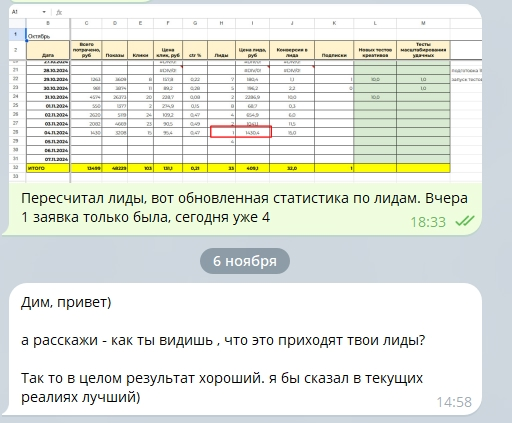
Task: Select the date cell 01.11.2024
Action: pyautogui.click(x=48, y=106)
